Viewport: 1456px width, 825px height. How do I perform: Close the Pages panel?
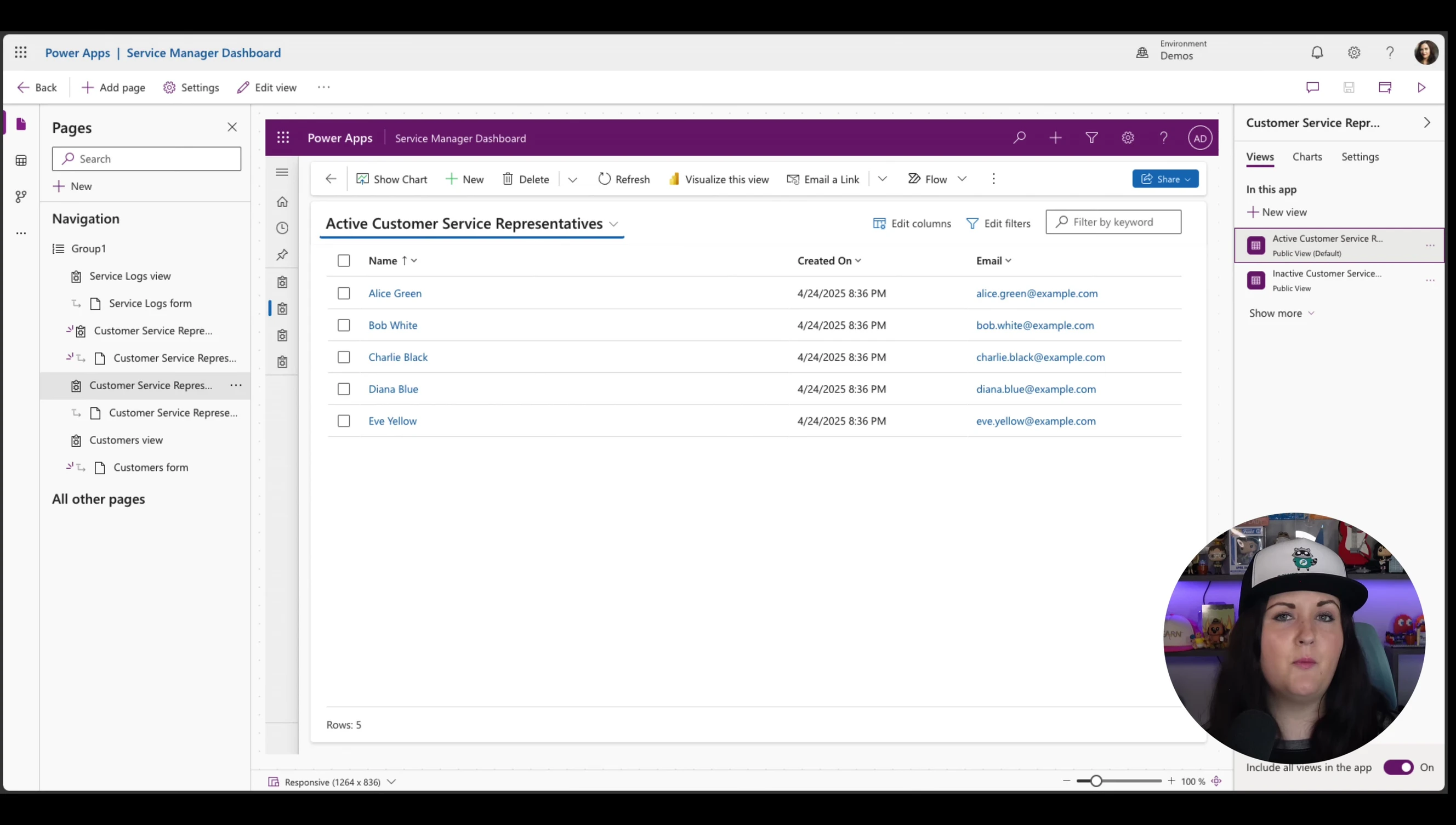[232, 127]
